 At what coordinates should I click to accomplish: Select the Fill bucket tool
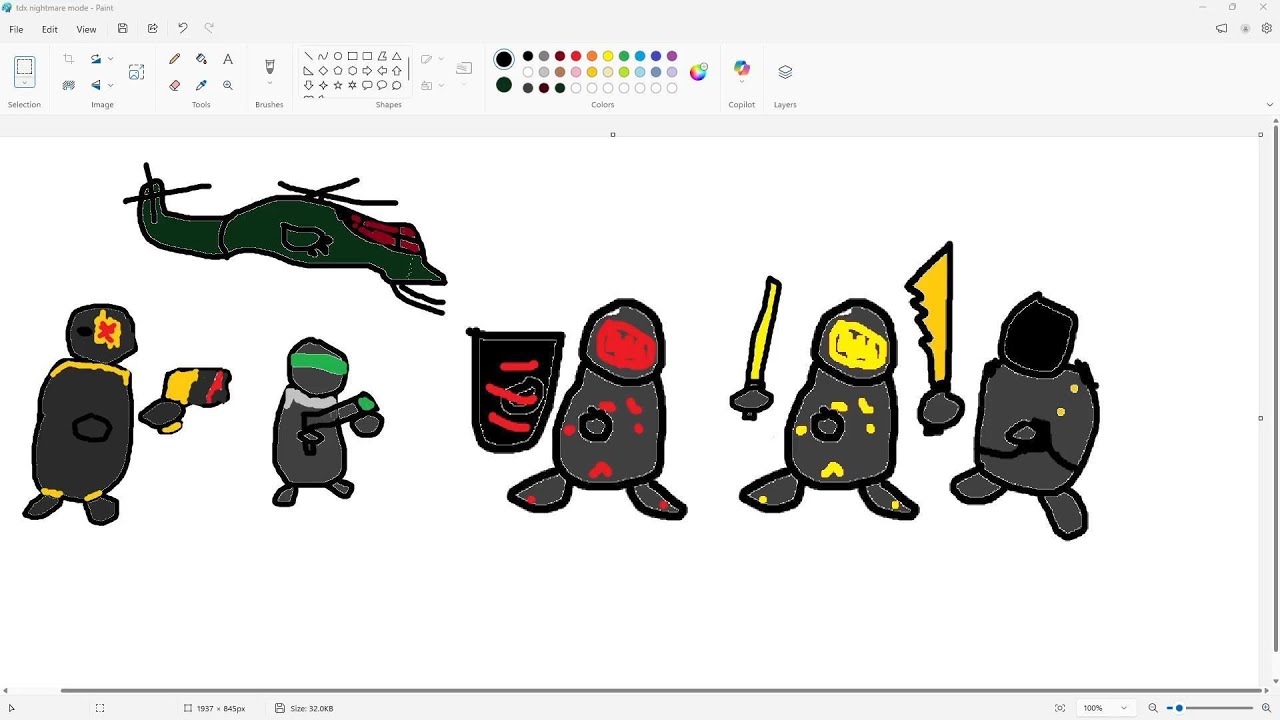201,59
